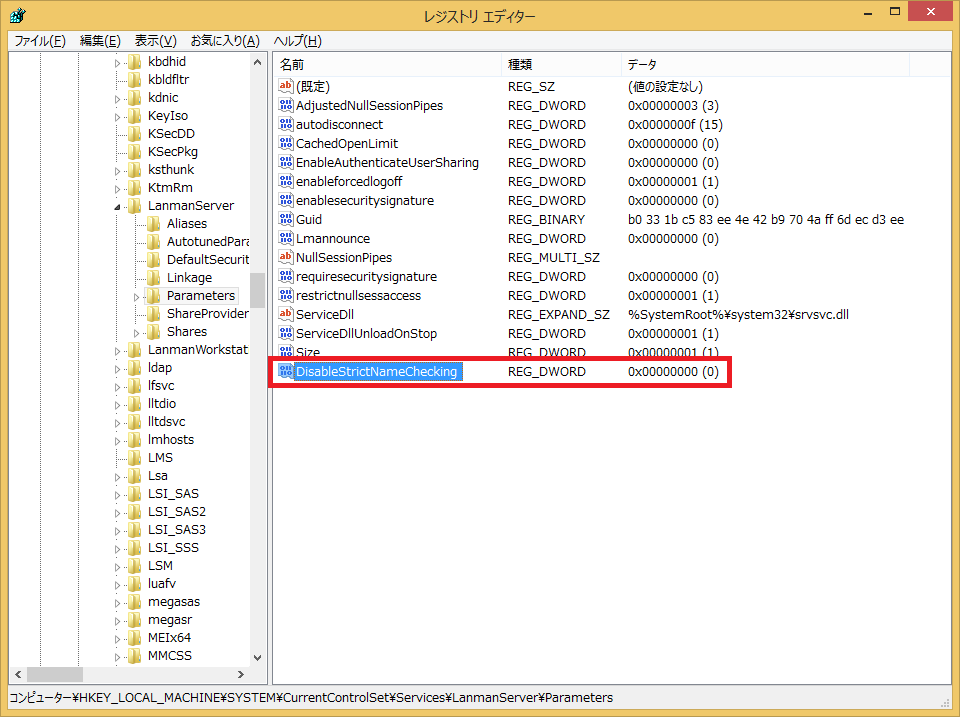Select the requiresecuritysignature value
The image size is (960, 717).
pos(366,277)
